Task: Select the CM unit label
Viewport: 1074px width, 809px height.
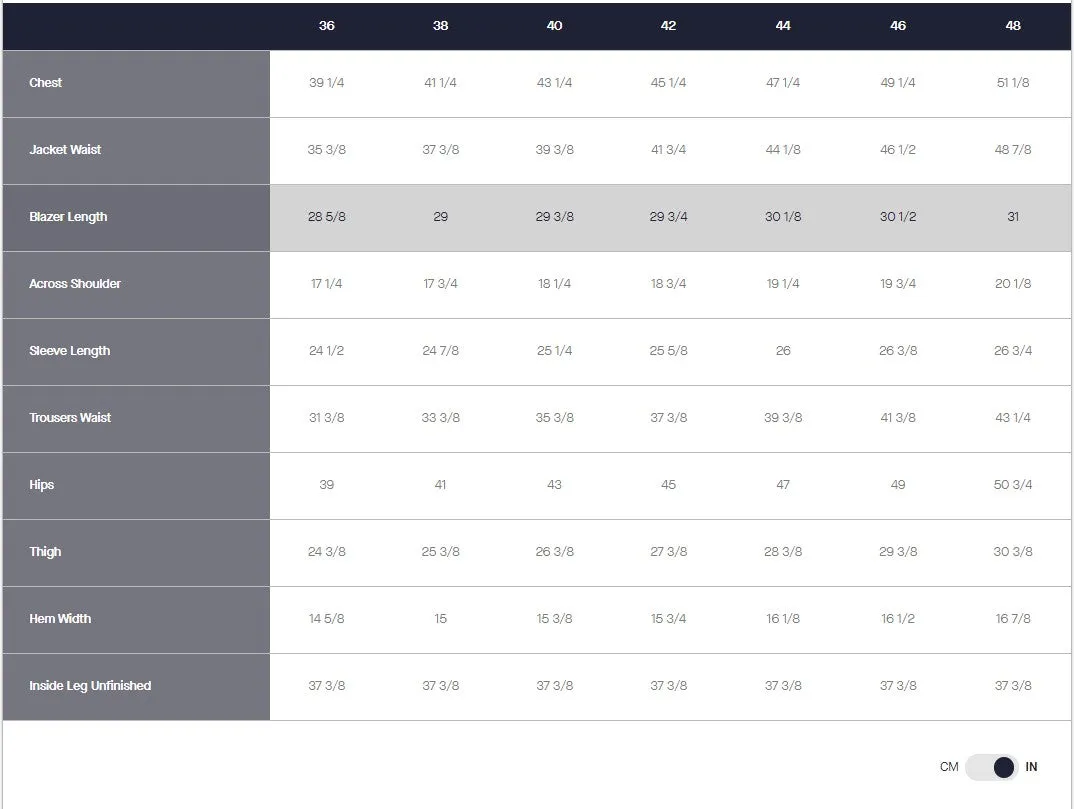Action: click(949, 767)
